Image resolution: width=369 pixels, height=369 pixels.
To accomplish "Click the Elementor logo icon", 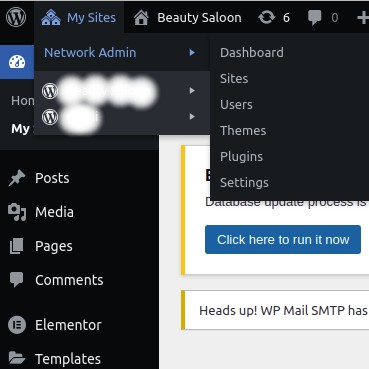I will click(17, 325).
